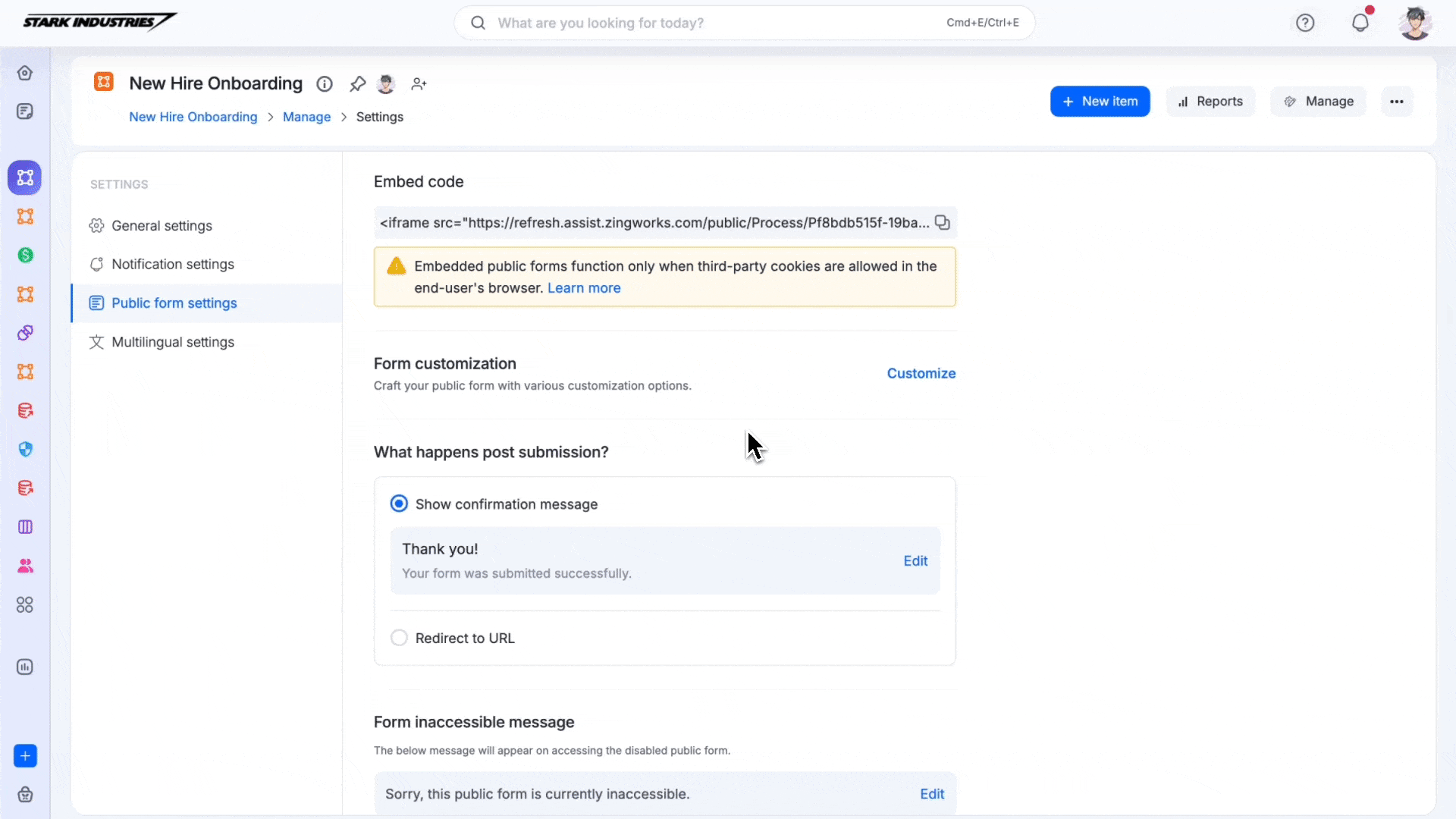The image size is (1456, 819).
Task: Click the Customize link for form customization
Action: pyautogui.click(x=921, y=373)
